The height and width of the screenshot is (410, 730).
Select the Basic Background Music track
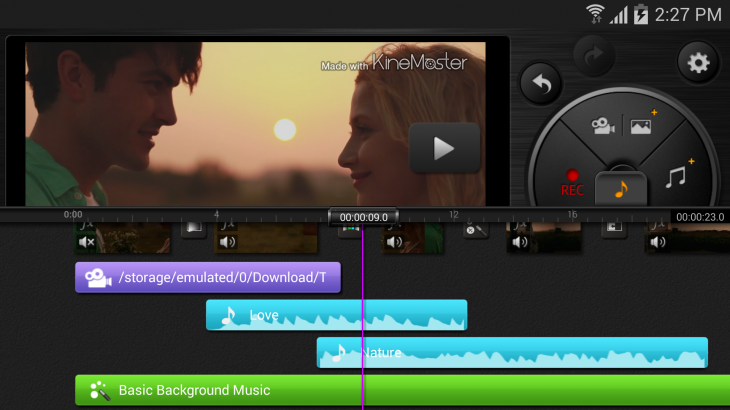[x=400, y=390]
